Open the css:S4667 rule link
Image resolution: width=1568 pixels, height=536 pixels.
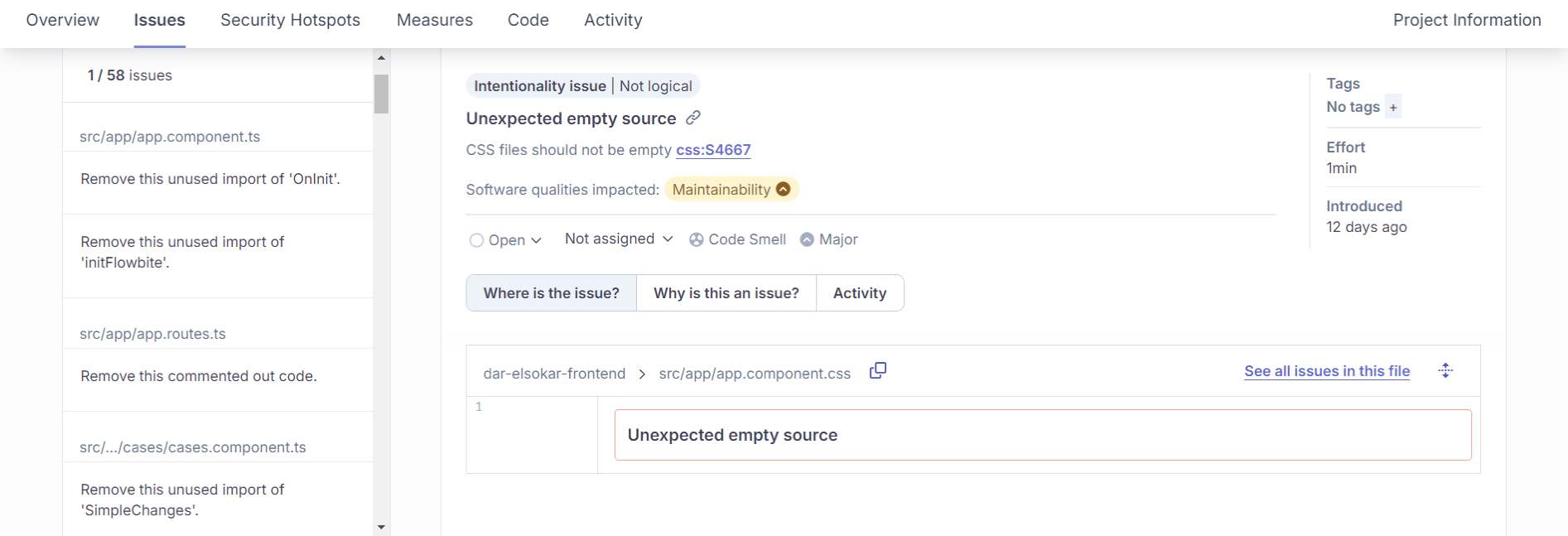(713, 150)
